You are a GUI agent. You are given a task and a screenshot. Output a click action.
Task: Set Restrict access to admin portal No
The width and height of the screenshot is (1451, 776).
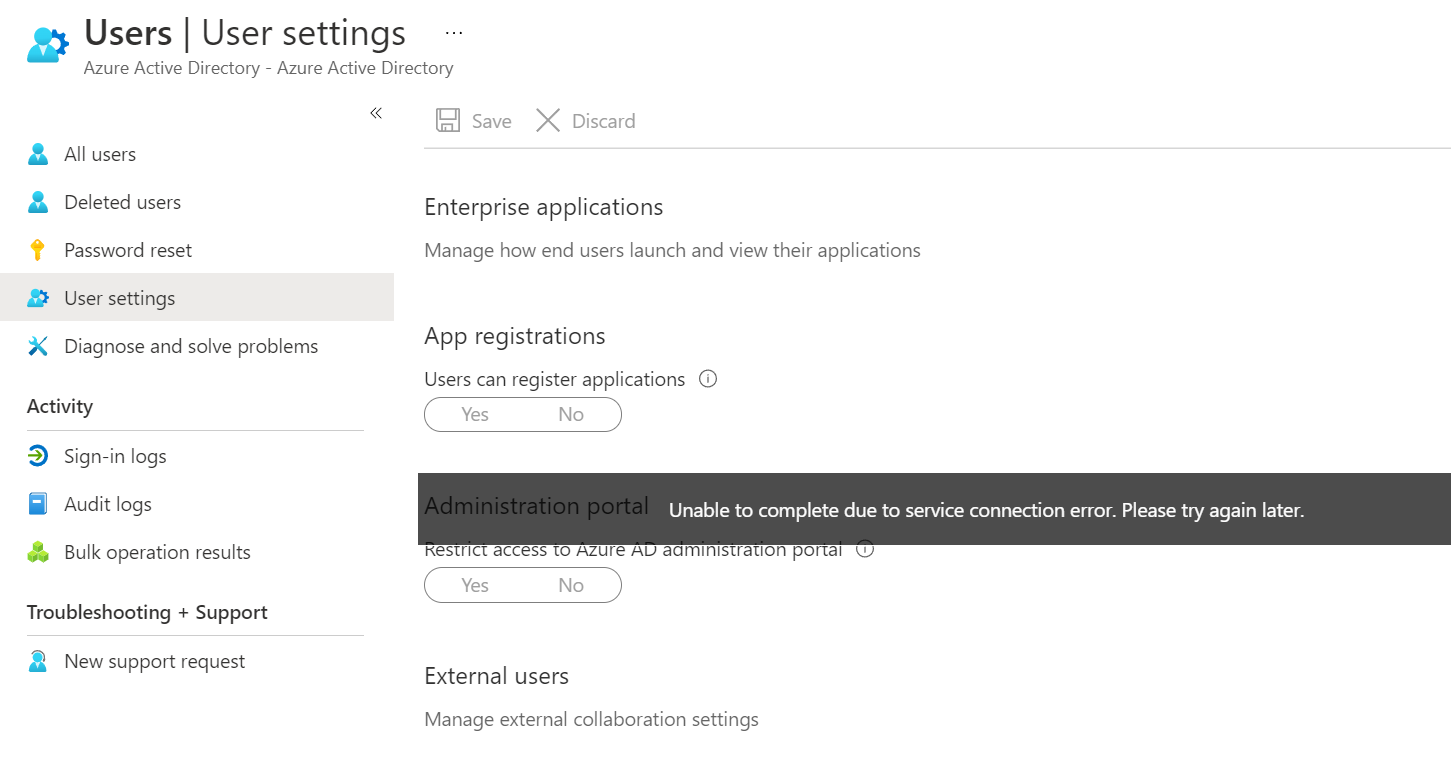pos(571,585)
